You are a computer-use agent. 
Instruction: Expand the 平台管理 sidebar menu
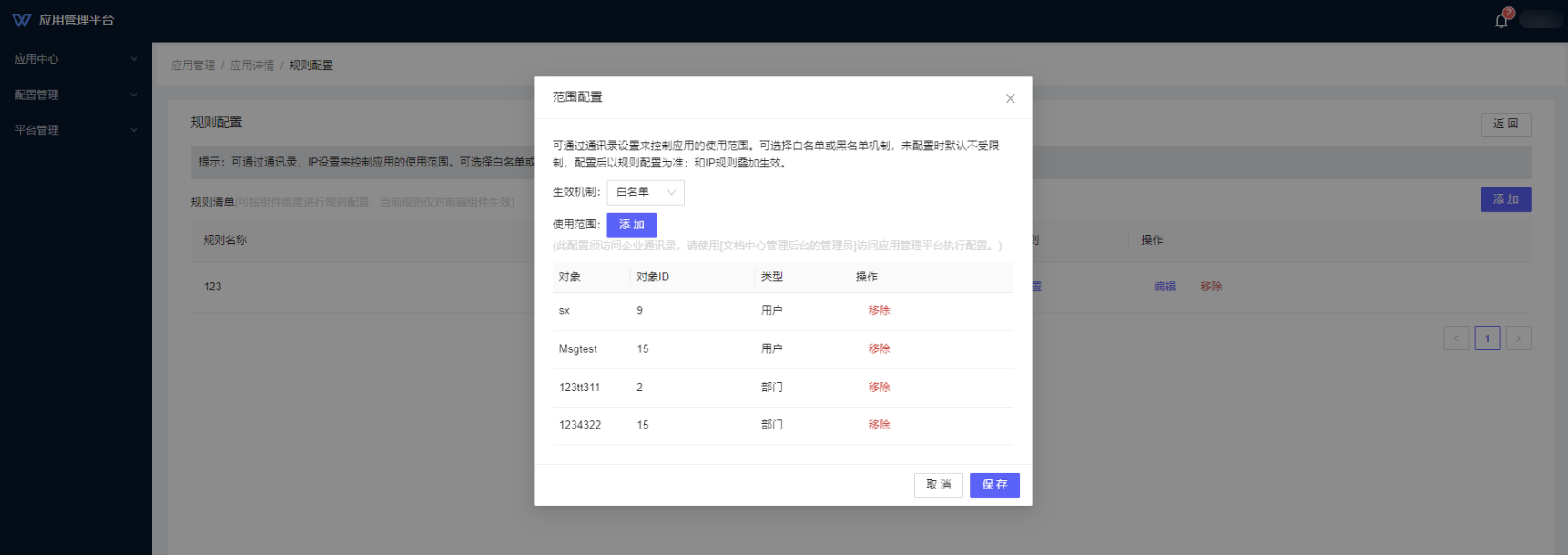click(x=76, y=130)
